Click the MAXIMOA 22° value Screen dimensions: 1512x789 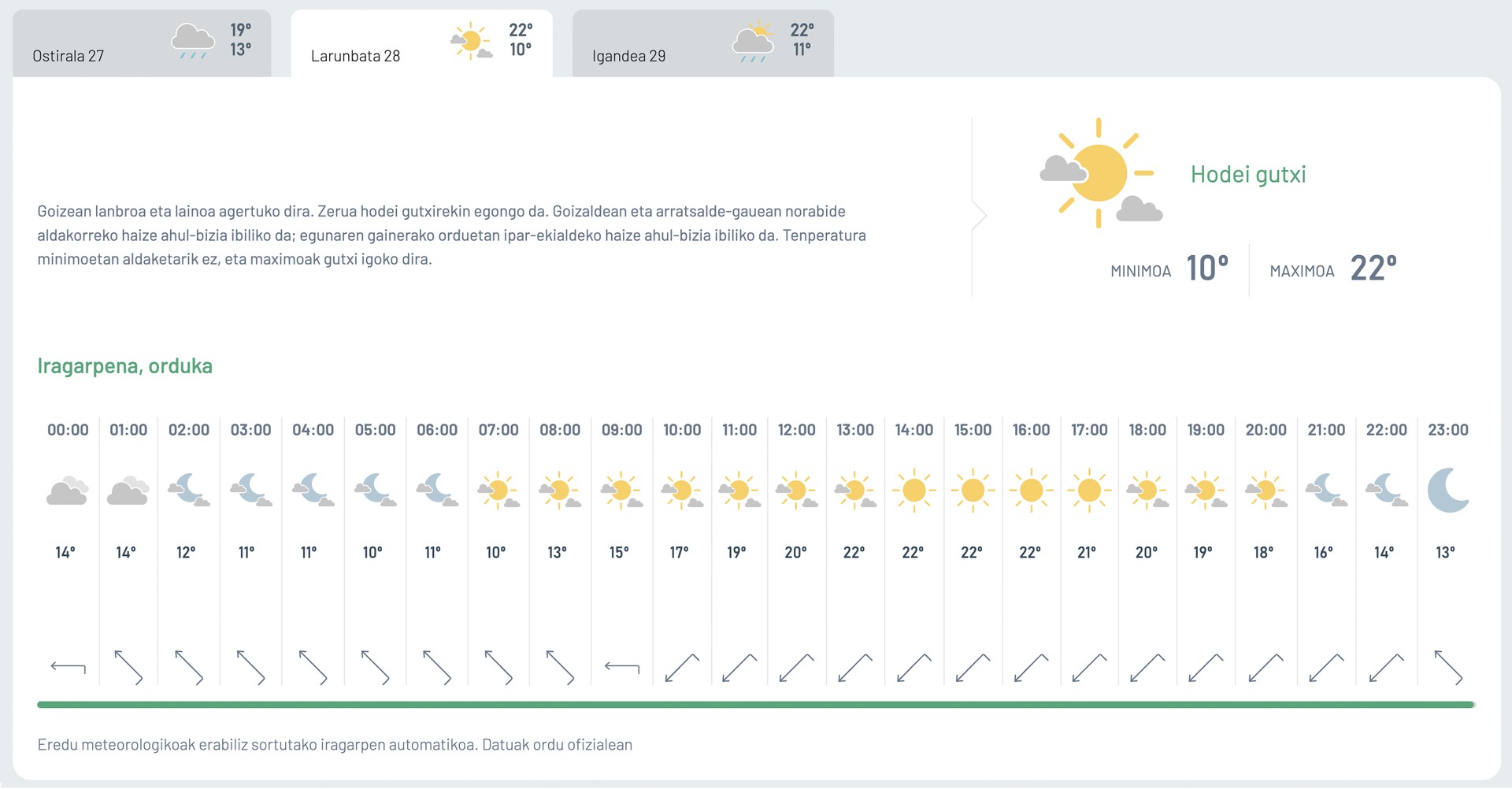click(1374, 269)
